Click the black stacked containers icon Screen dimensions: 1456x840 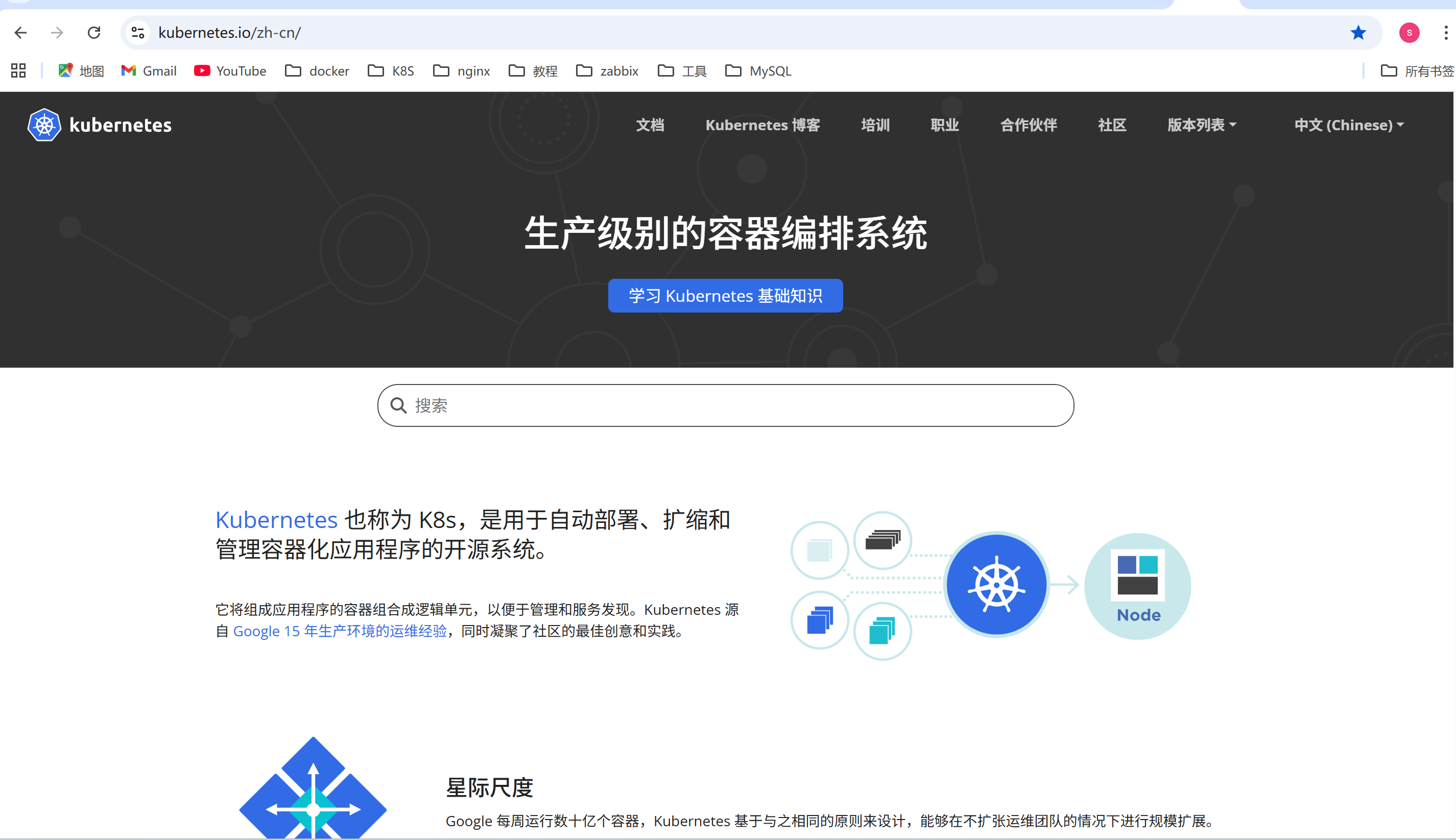pyautogui.click(x=882, y=541)
